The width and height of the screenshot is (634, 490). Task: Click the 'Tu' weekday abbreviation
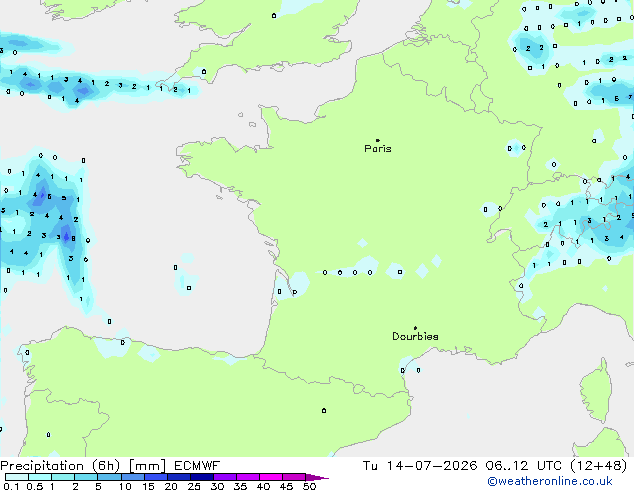click(x=370, y=466)
